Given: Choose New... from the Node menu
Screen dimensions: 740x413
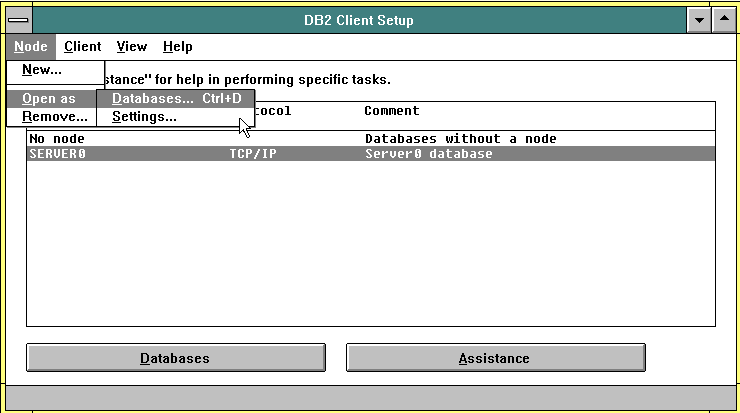Looking at the screenshot, I should pyautogui.click(x=55, y=70).
